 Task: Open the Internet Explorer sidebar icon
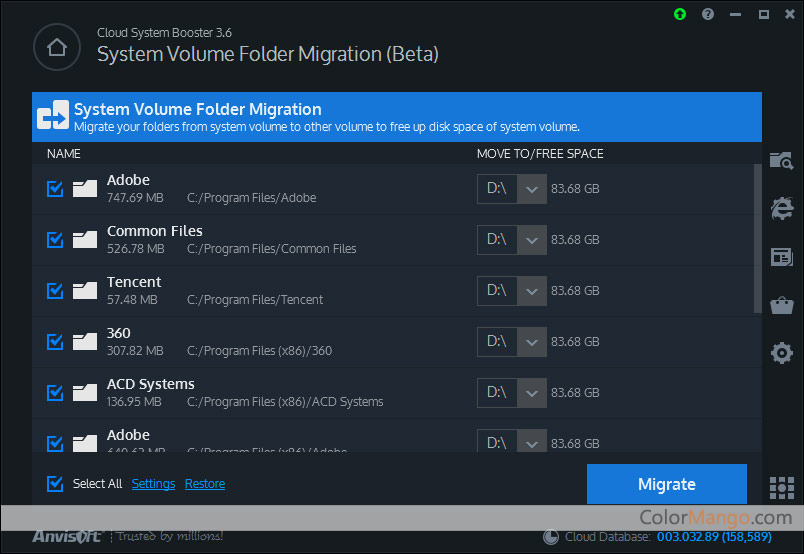pos(781,208)
